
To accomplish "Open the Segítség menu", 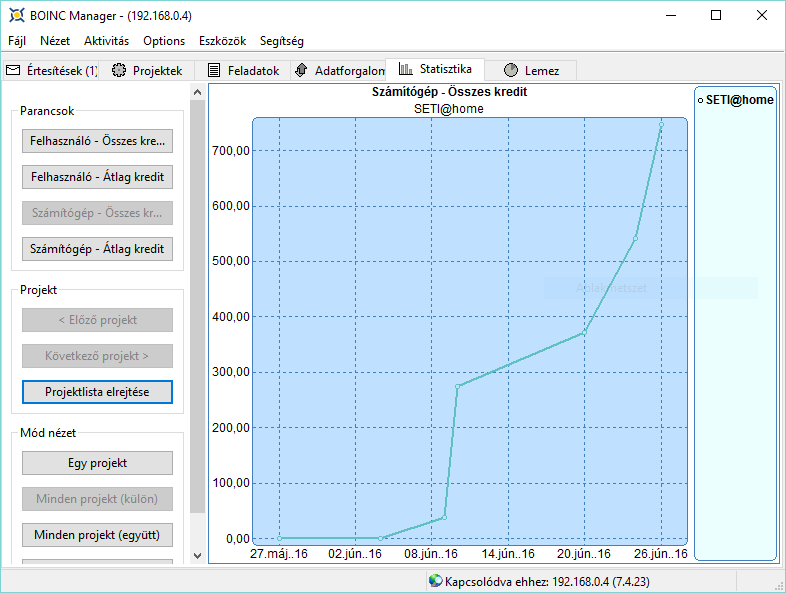I will [282, 41].
